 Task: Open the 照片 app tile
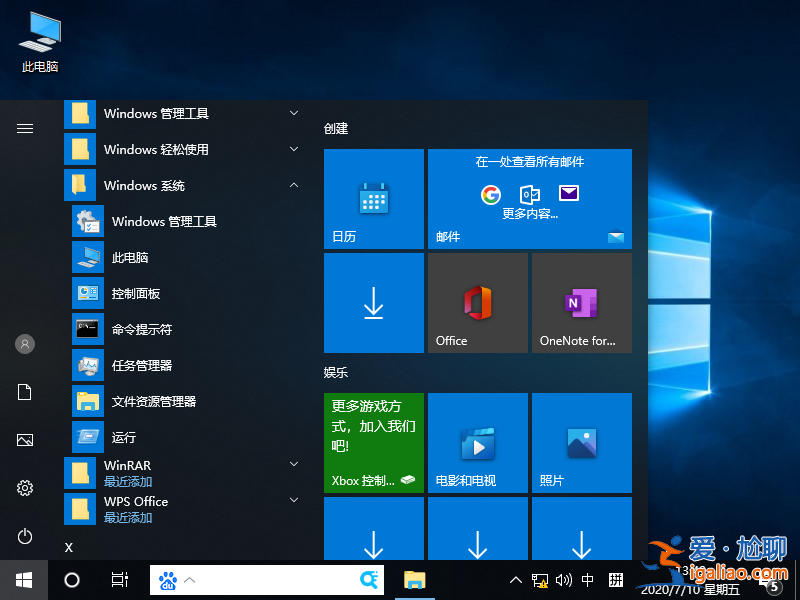581,443
